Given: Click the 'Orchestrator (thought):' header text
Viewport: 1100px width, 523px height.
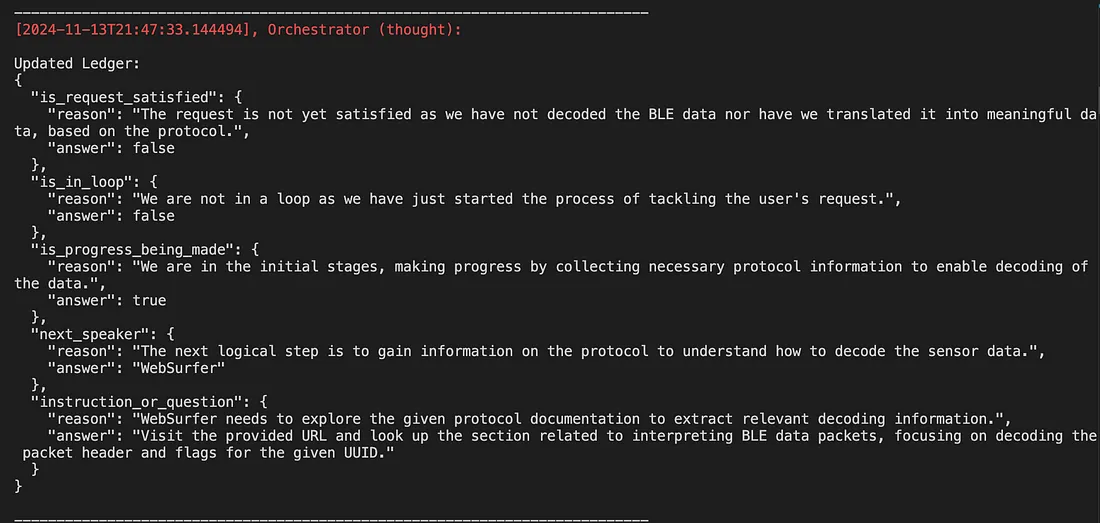Looking at the screenshot, I should click(x=365, y=30).
